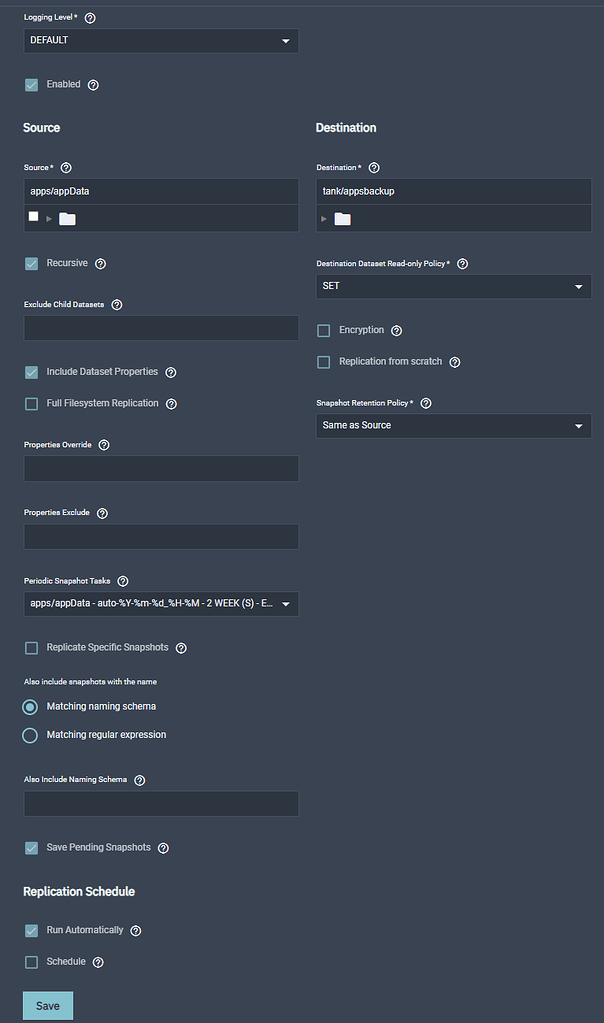Open the Logging Level help tooltip
604x1023 pixels.
point(88,17)
